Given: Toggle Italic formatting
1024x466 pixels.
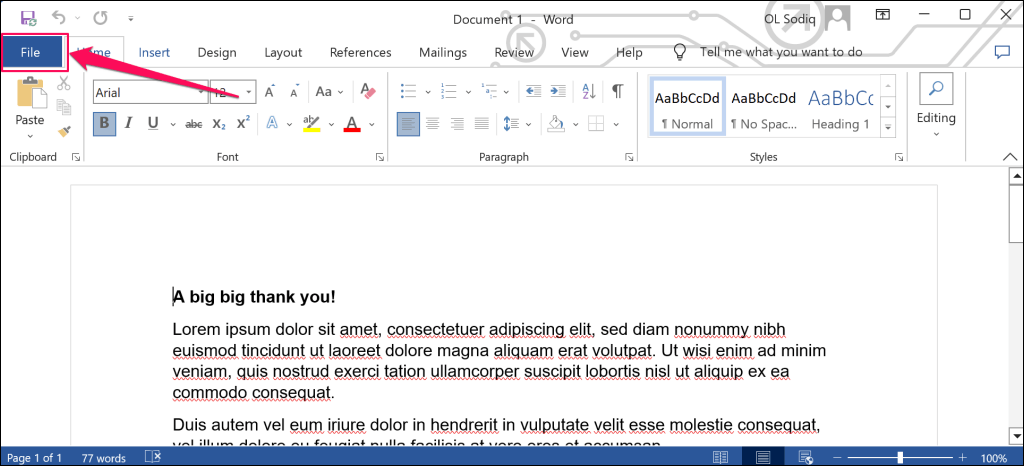Looking at the screenshot, I should [x=129, y=123].
